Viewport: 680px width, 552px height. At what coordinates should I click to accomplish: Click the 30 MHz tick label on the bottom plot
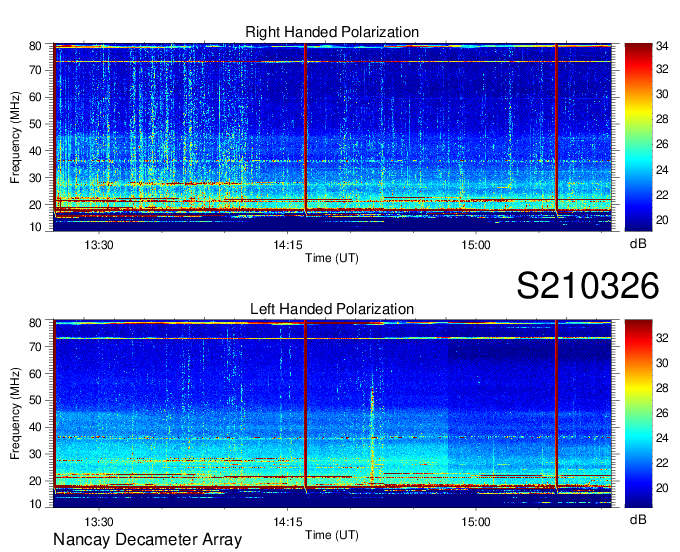(x=36, y=454)
